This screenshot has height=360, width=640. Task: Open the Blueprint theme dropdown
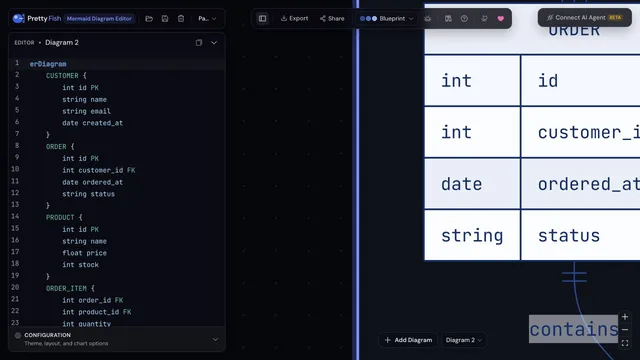tap(387, 18)
